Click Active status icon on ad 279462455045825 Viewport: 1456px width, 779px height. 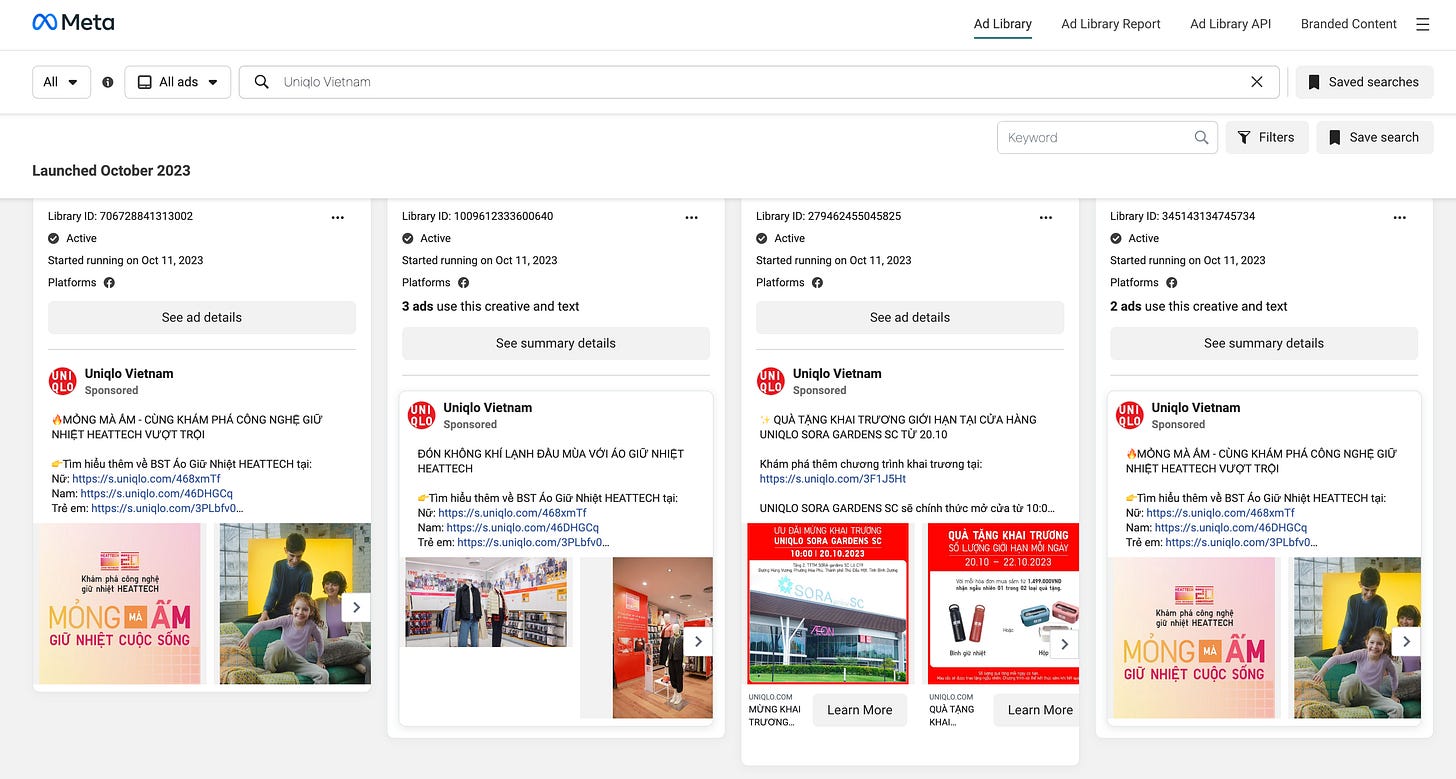(762, 239)
